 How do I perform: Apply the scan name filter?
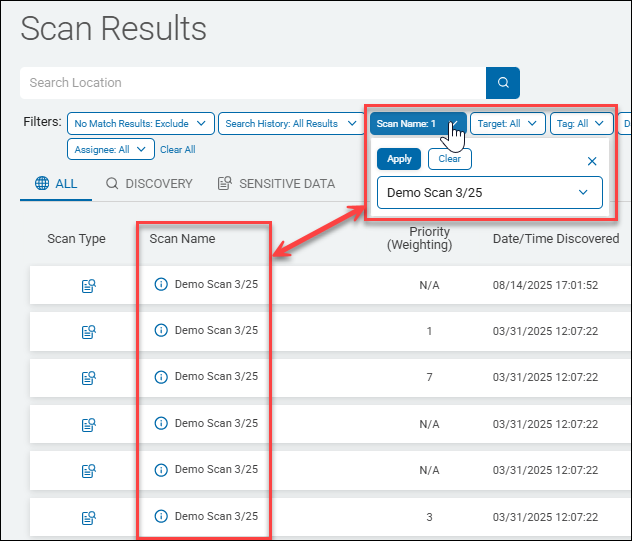click(399, 159)
